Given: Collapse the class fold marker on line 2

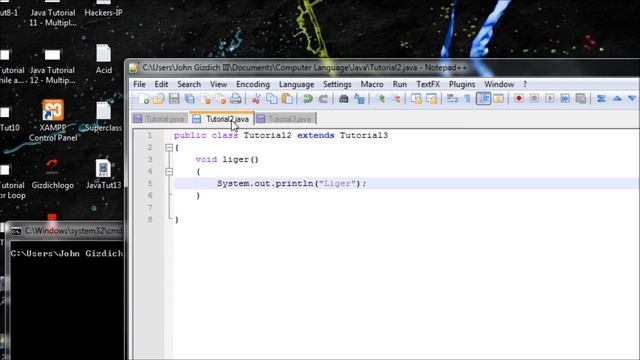Looking at the screenshot, I should point(169,148).
